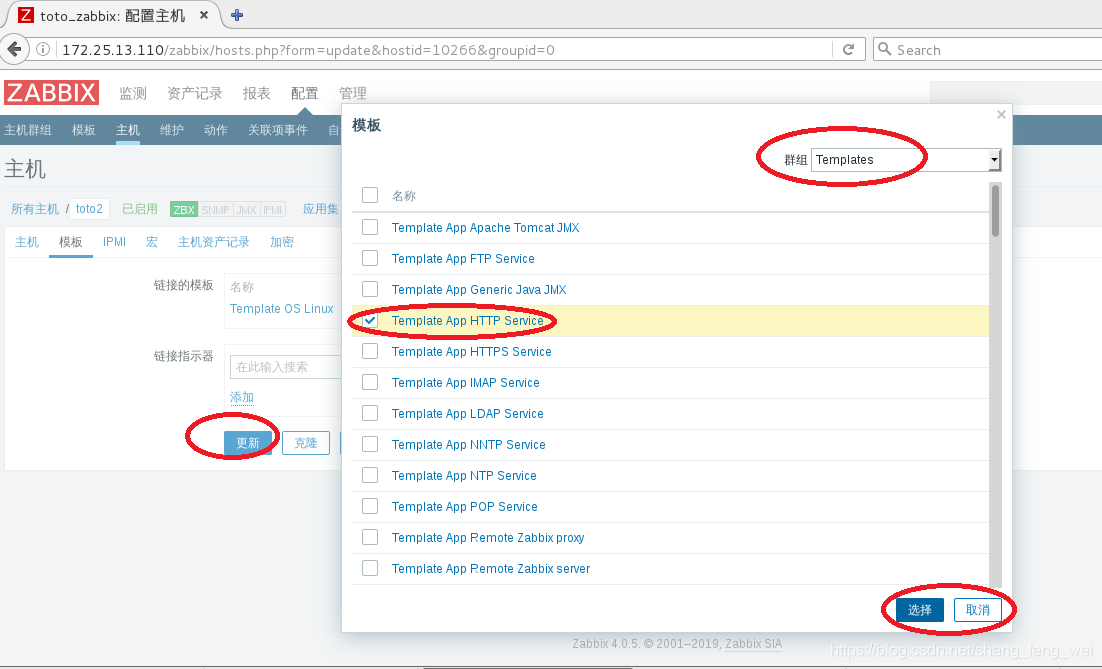Toggle the select-all checkbox beside 名称

coord(370,195)
